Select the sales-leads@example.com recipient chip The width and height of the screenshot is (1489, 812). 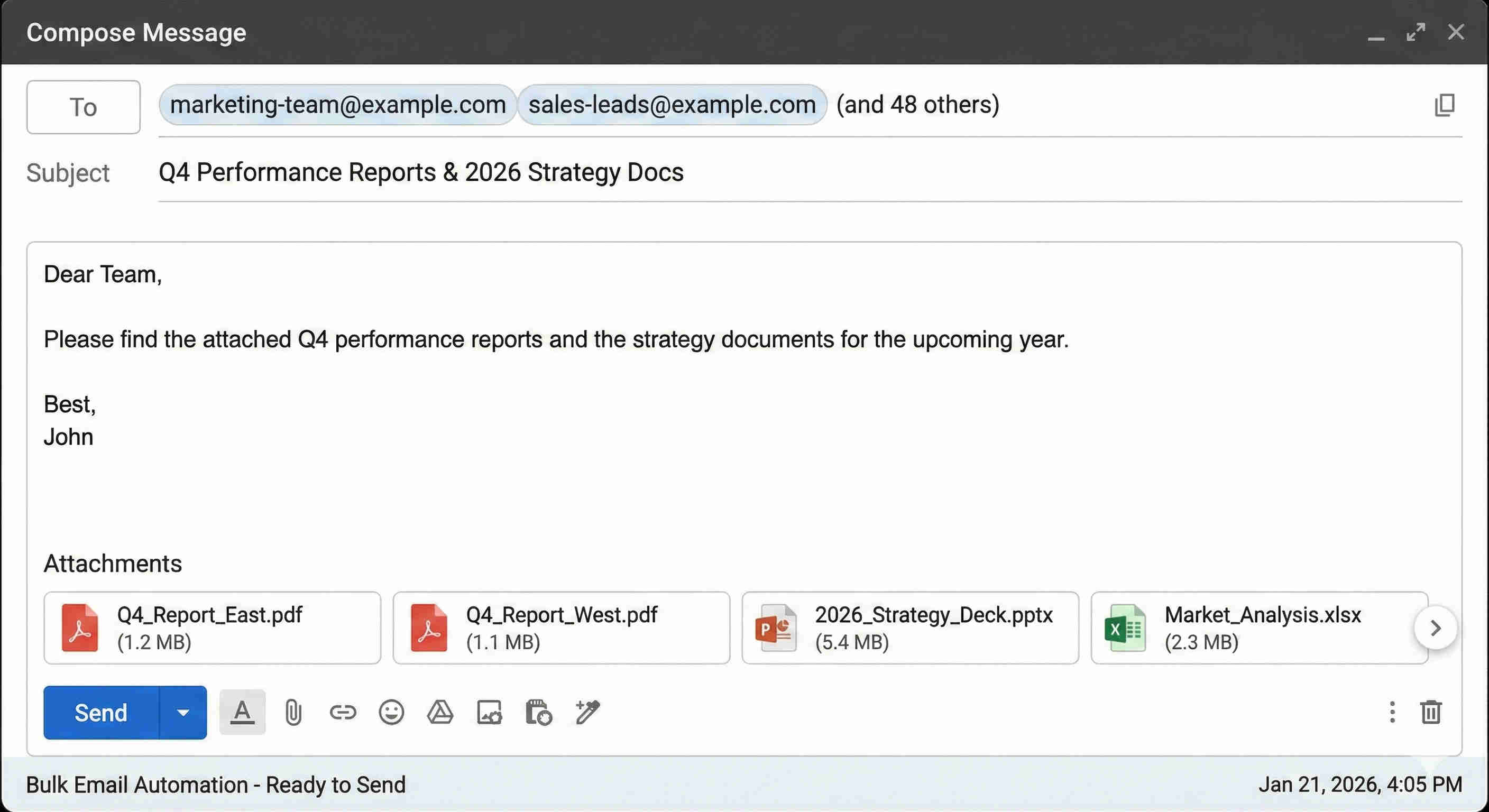click(672, 105)
